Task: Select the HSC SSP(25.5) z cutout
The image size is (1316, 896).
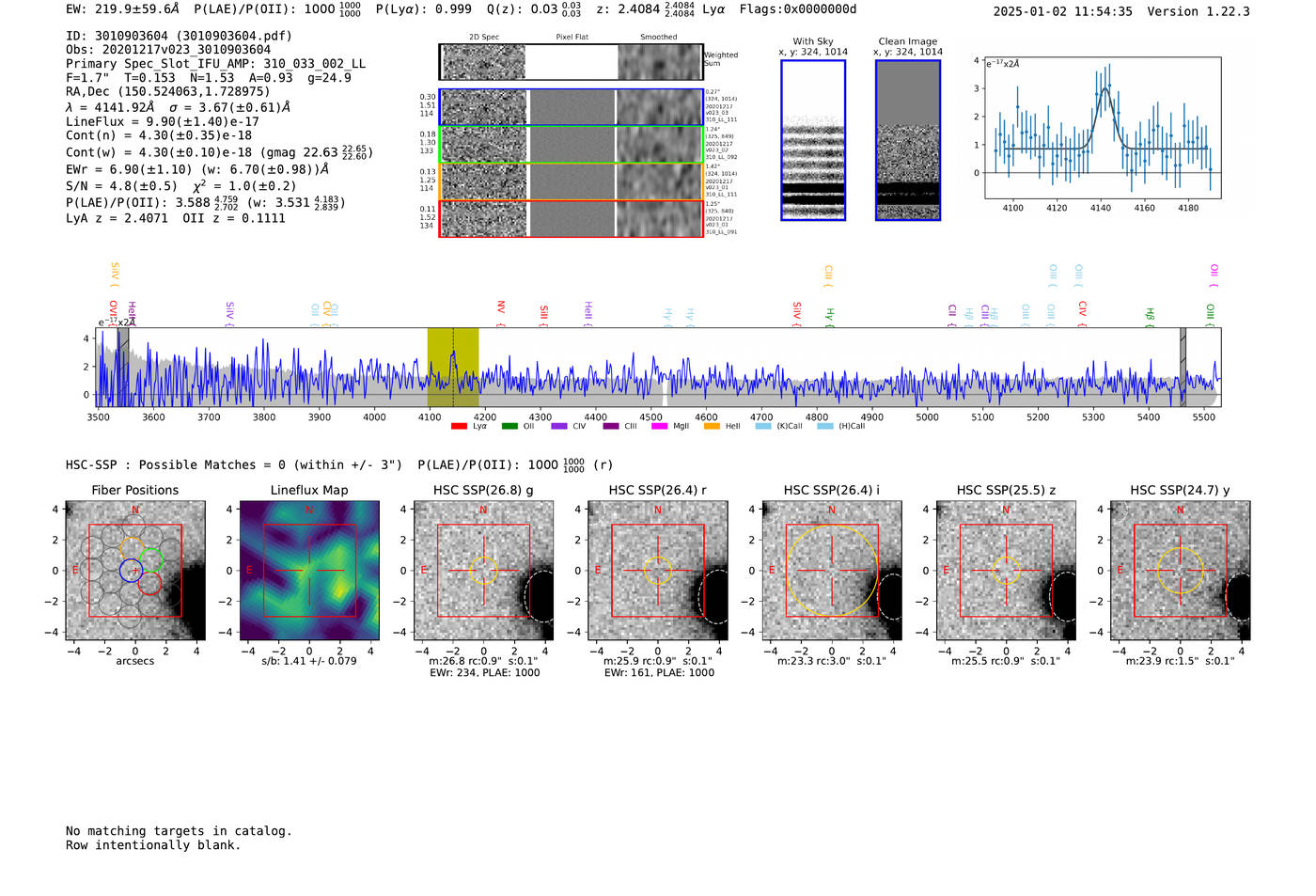Action: pyautogui.click(x=1006, y=571)
